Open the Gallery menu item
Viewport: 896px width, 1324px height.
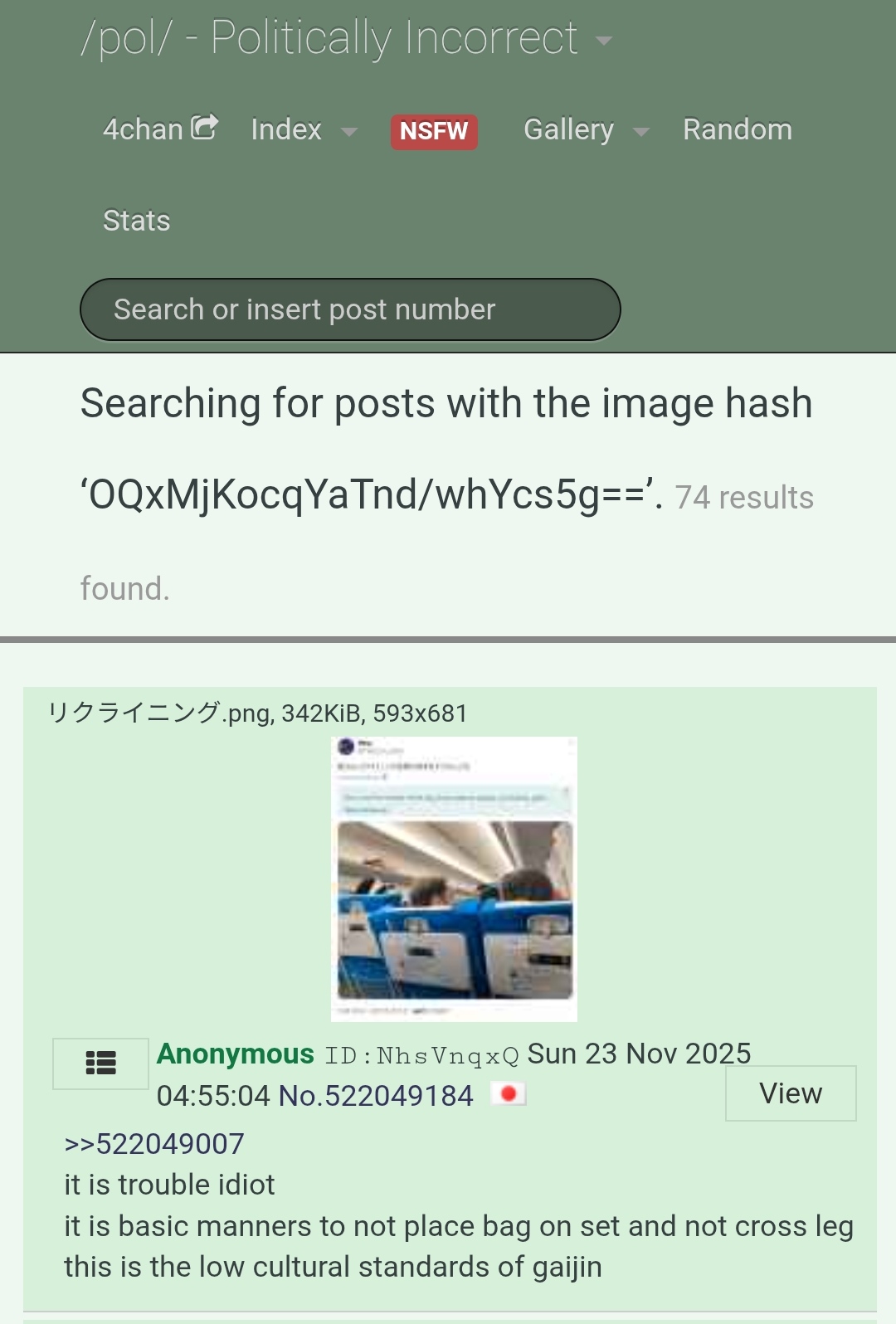tap(569, 129)
